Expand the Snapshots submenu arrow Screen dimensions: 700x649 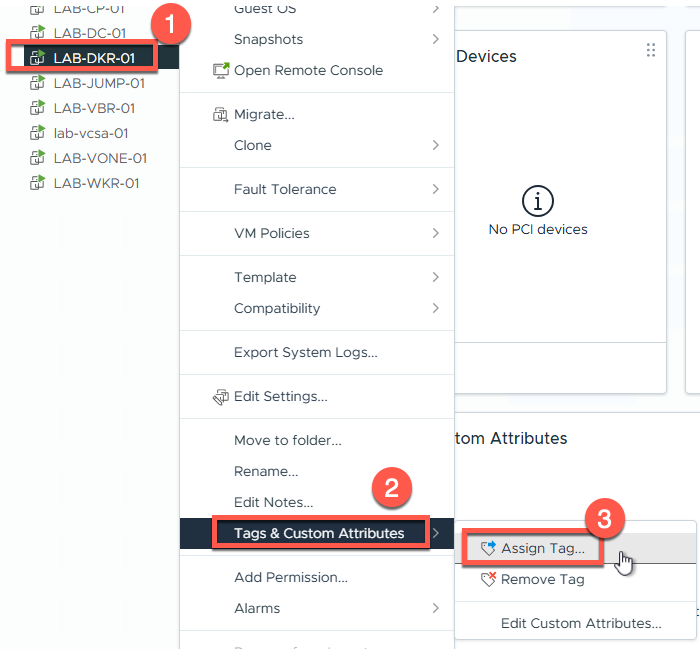(436, 40)
